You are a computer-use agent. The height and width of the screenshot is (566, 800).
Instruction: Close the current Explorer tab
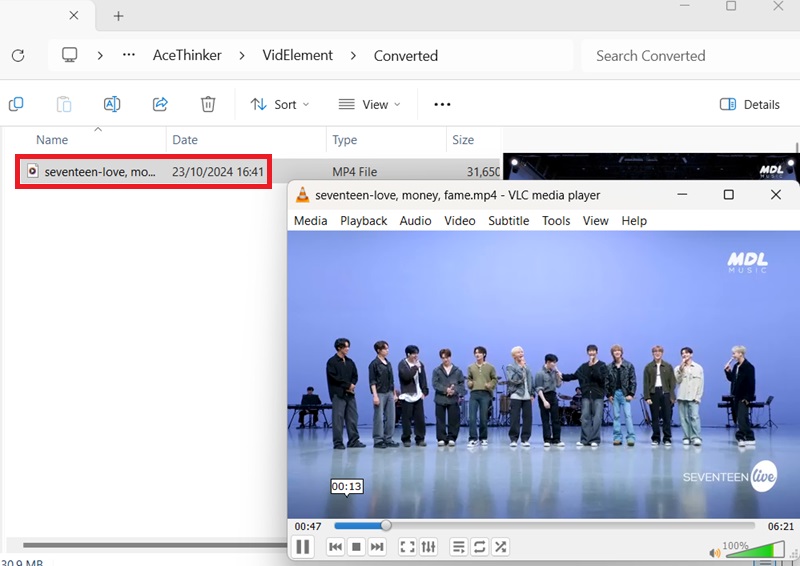click(x=73, y=15)
